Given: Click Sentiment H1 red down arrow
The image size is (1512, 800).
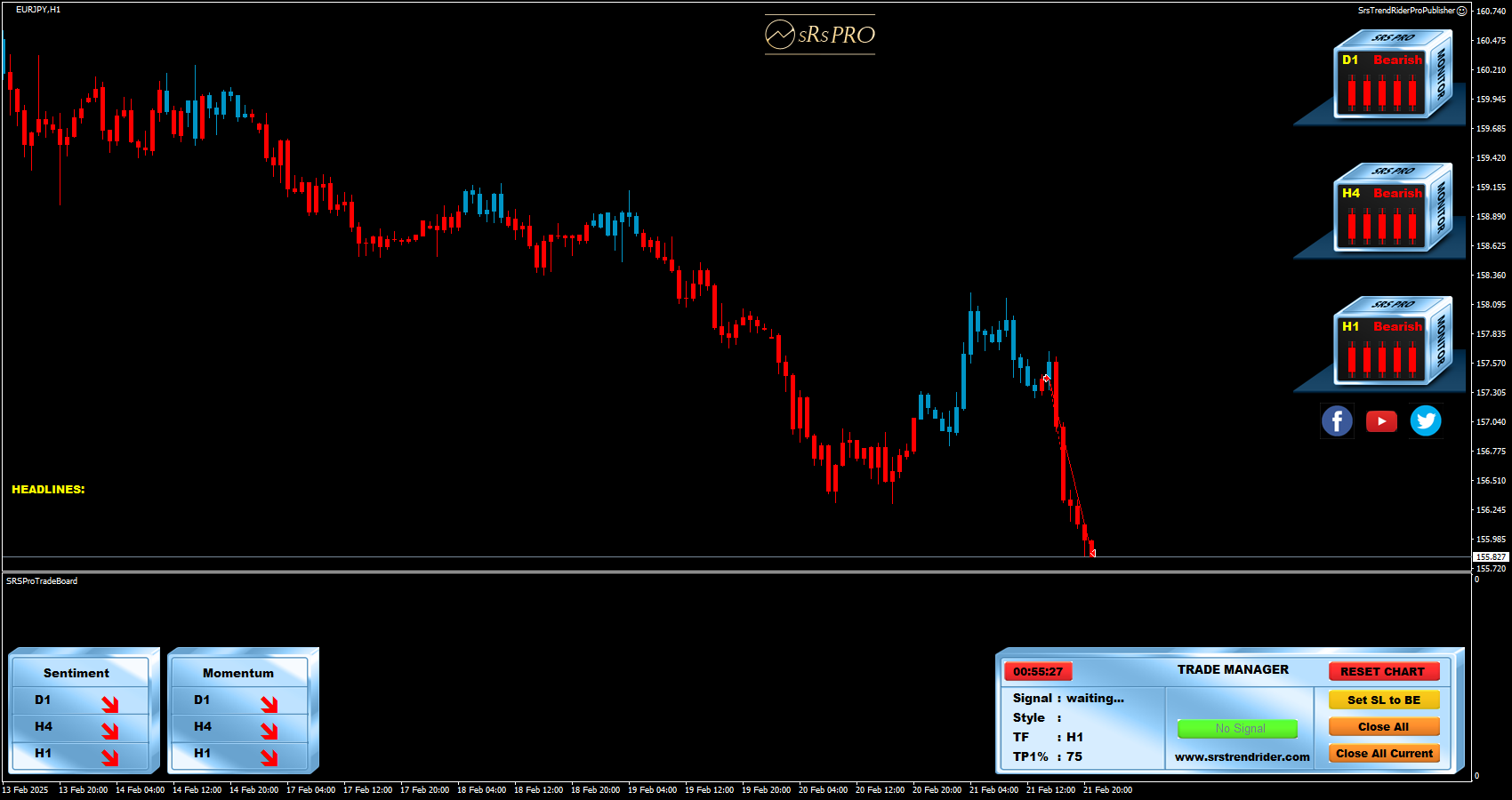Looking at the screenshot, I should point(110,757).
